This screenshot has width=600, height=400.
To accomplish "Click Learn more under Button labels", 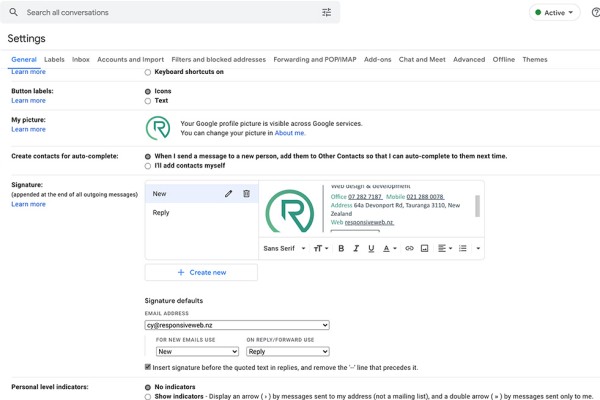I will [x=28, y=100].
